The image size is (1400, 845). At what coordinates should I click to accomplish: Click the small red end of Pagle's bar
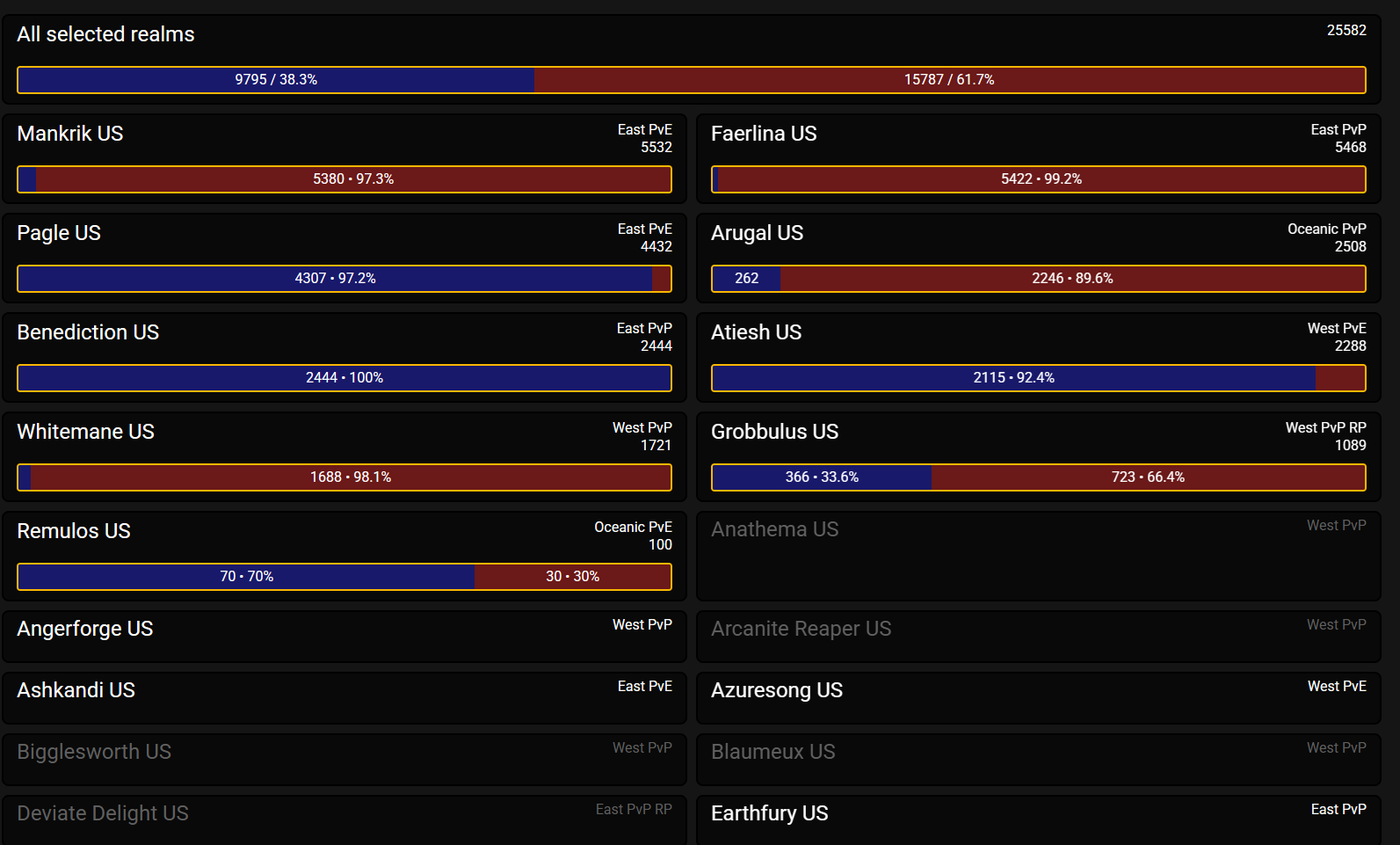tap(661, 279)
